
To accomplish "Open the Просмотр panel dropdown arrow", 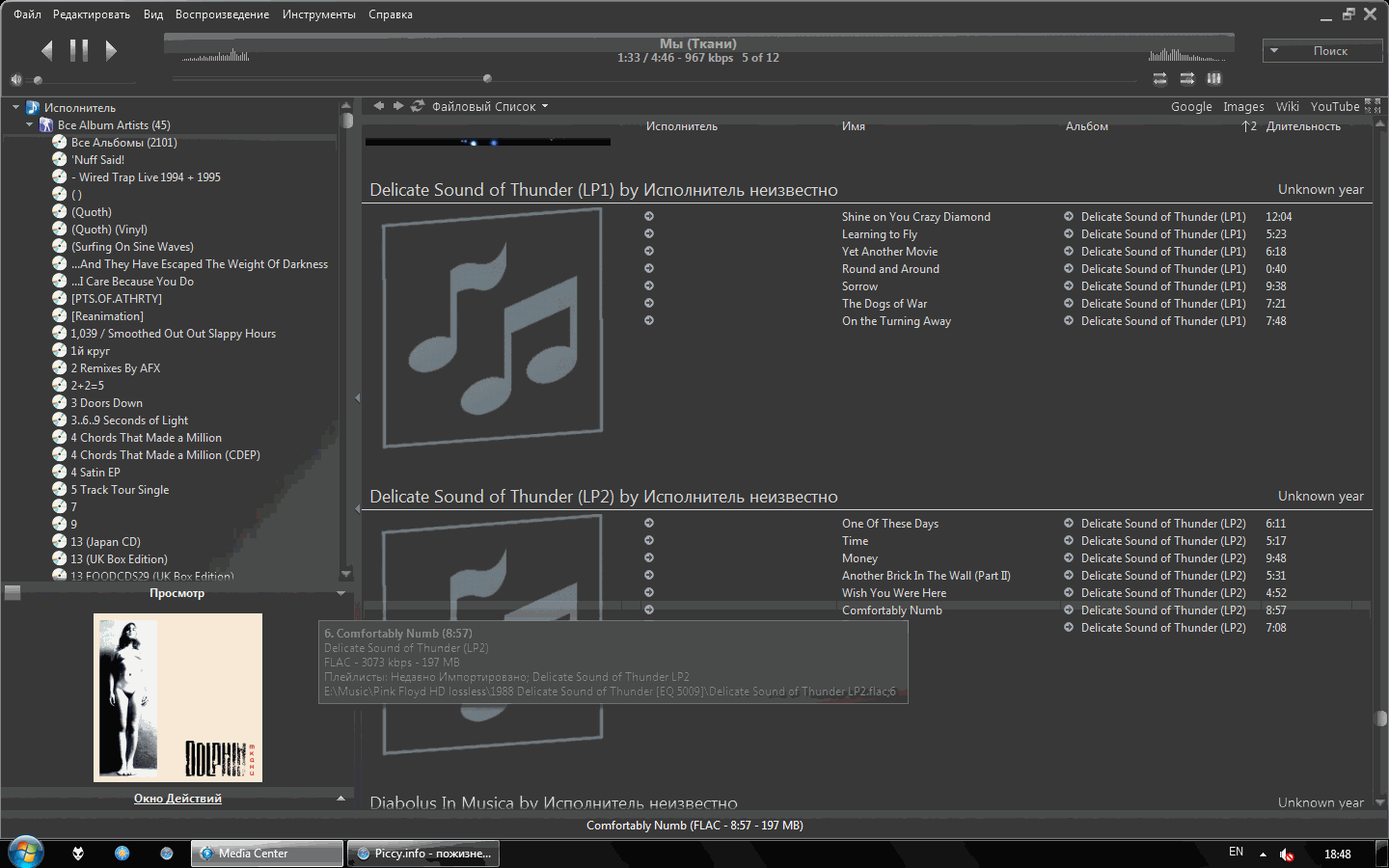I will coord(340,593).
